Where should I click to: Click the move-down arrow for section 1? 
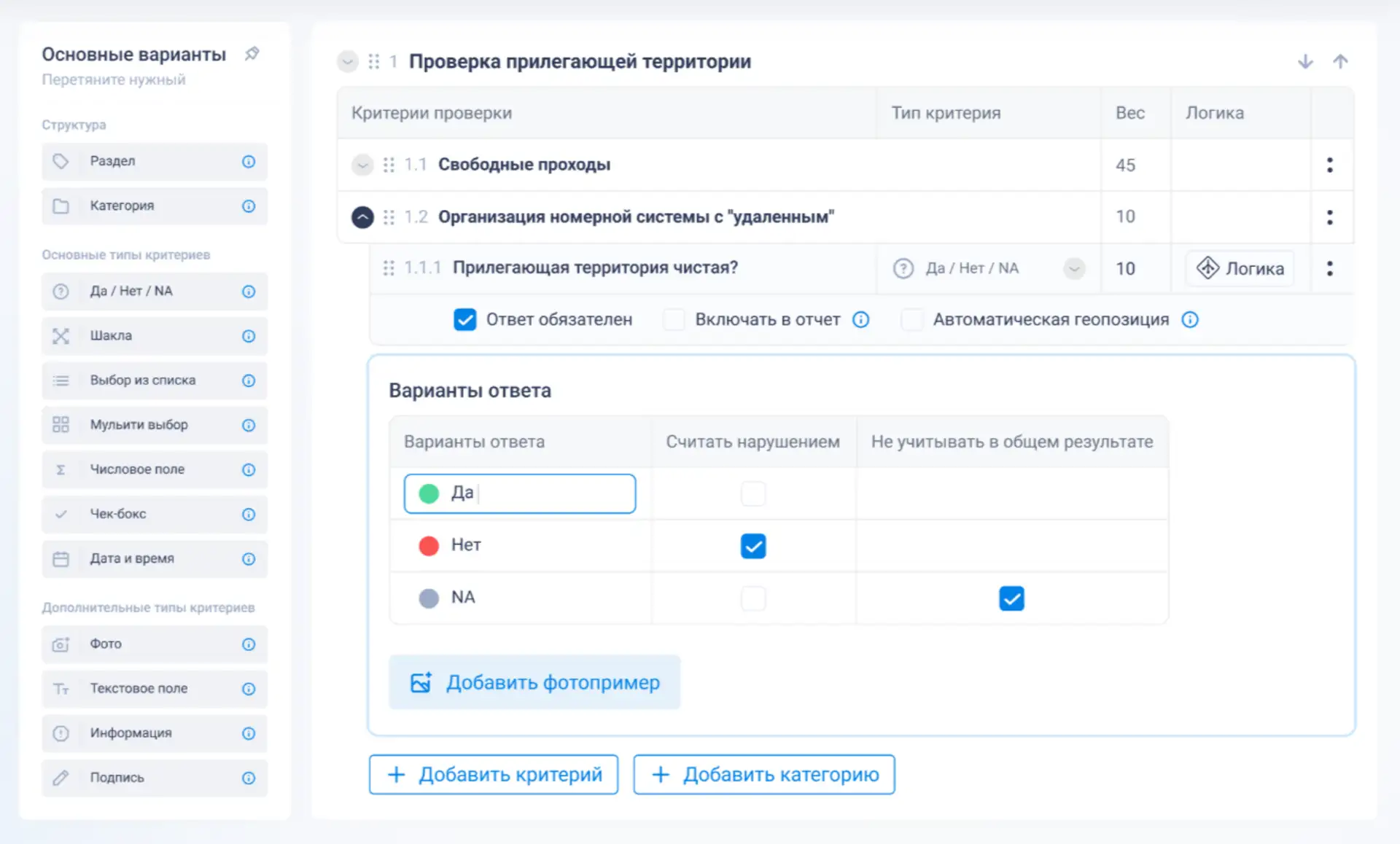coord(1305,62)
